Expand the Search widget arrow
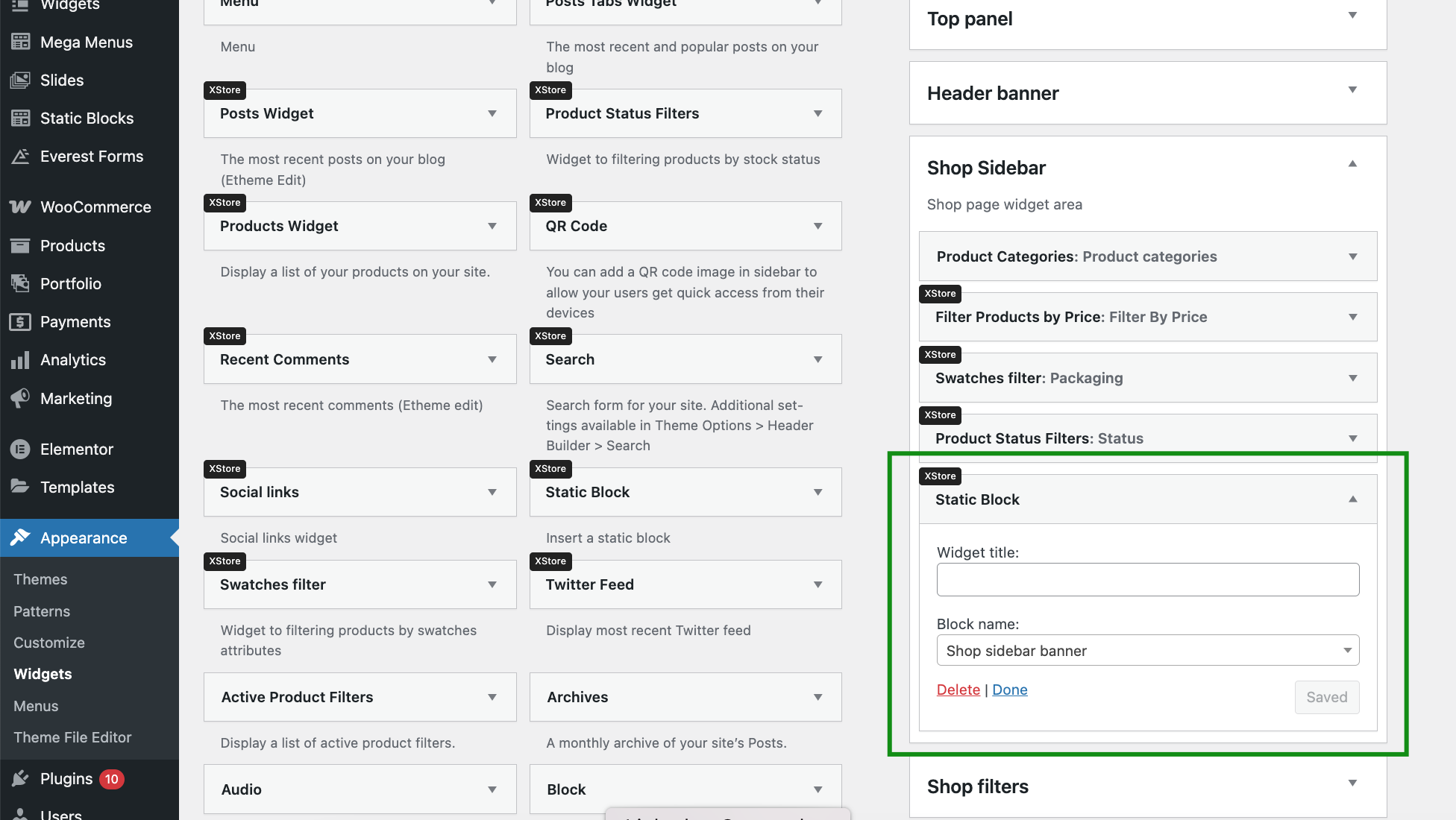This screenshot has width=1456, height=820. tap(818, 359)
